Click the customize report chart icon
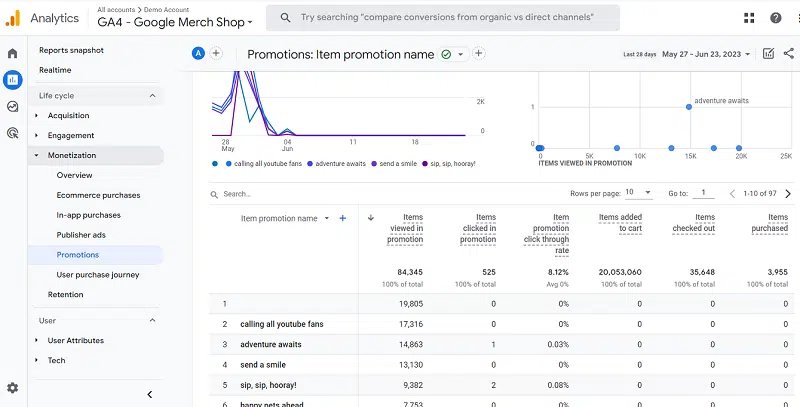800x407 pixels. coord(768,54)
